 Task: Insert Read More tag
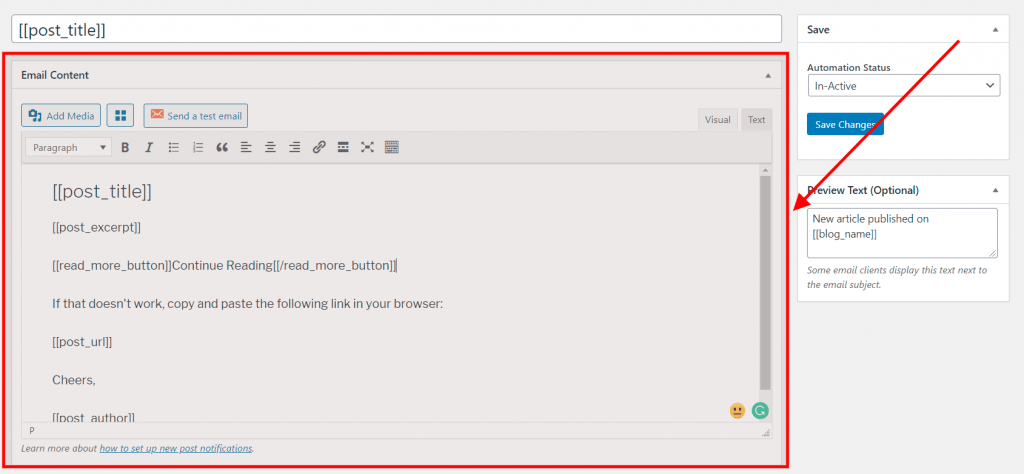(343, 148)
